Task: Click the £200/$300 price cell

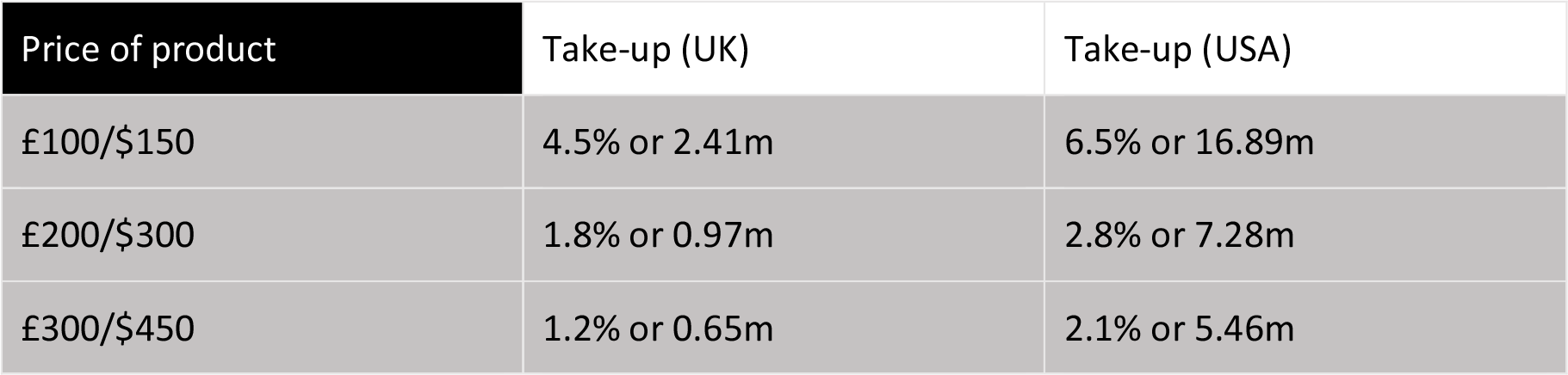Action: [108, 235]
